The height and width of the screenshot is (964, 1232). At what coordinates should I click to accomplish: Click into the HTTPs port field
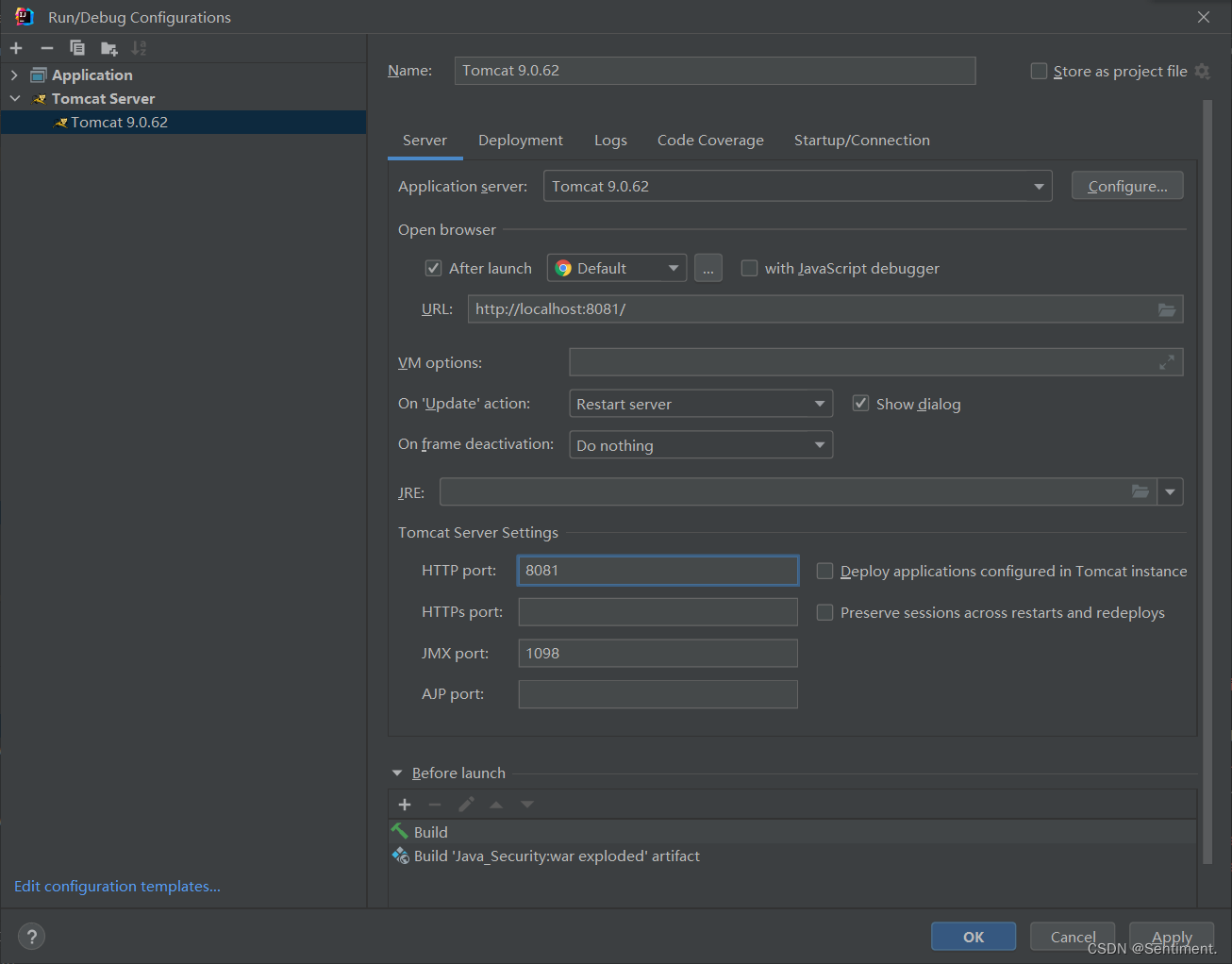pyautogui.click(x=658, y=612)
